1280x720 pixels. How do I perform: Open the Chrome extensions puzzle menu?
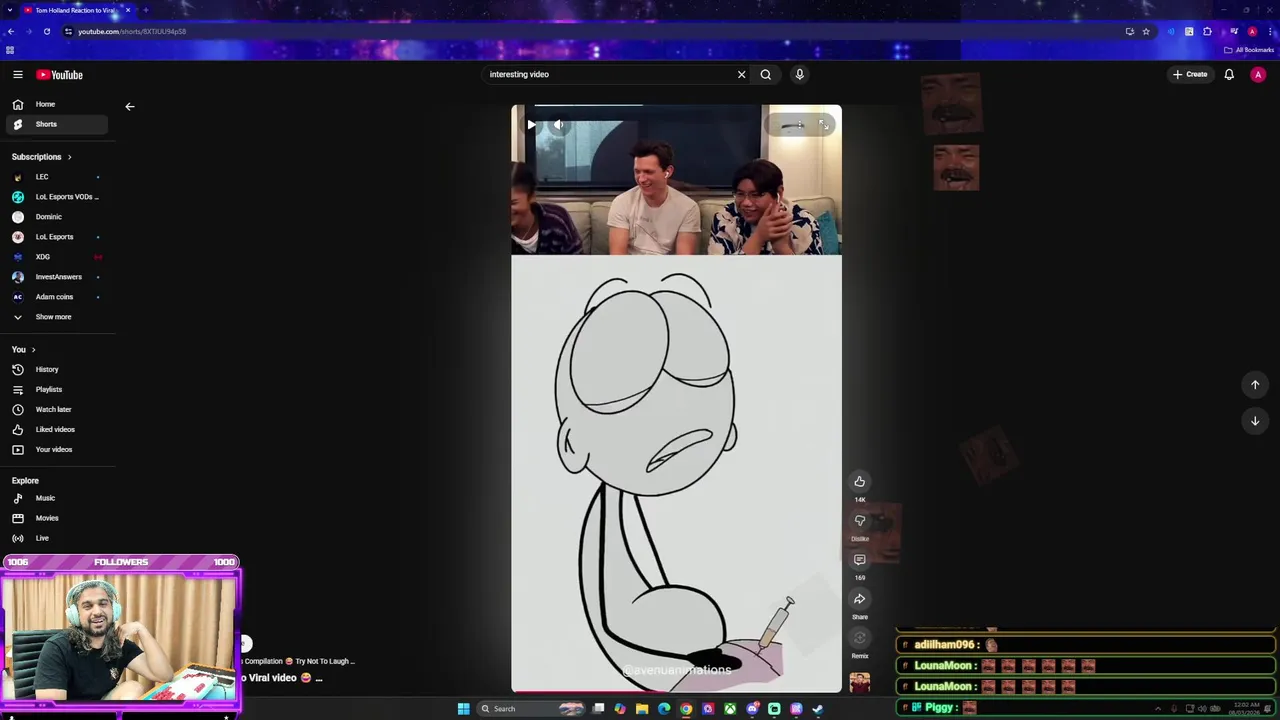pos(1207,31)
